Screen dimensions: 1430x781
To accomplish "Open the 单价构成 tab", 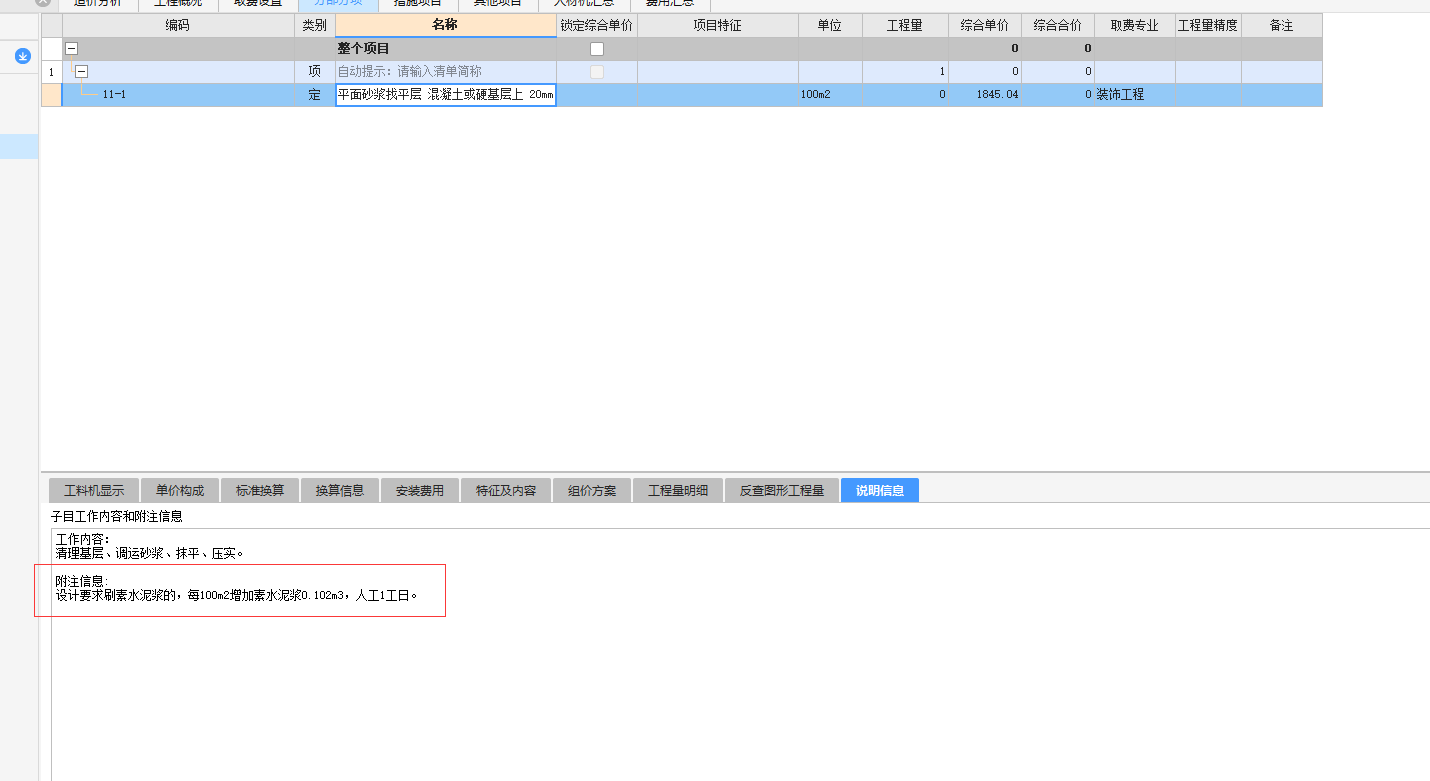I will [x=179, y=491].
